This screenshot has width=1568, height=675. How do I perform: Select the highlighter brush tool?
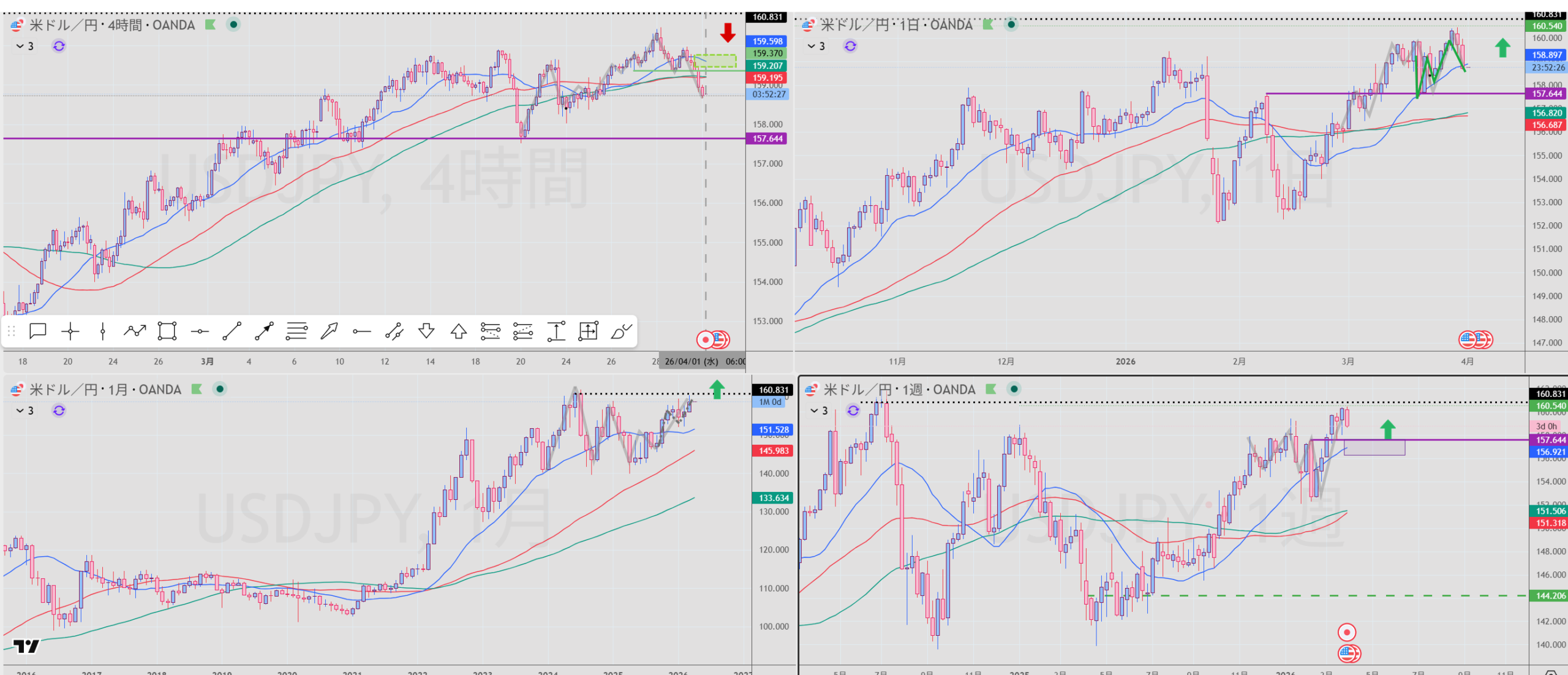(x=620, y=331)
